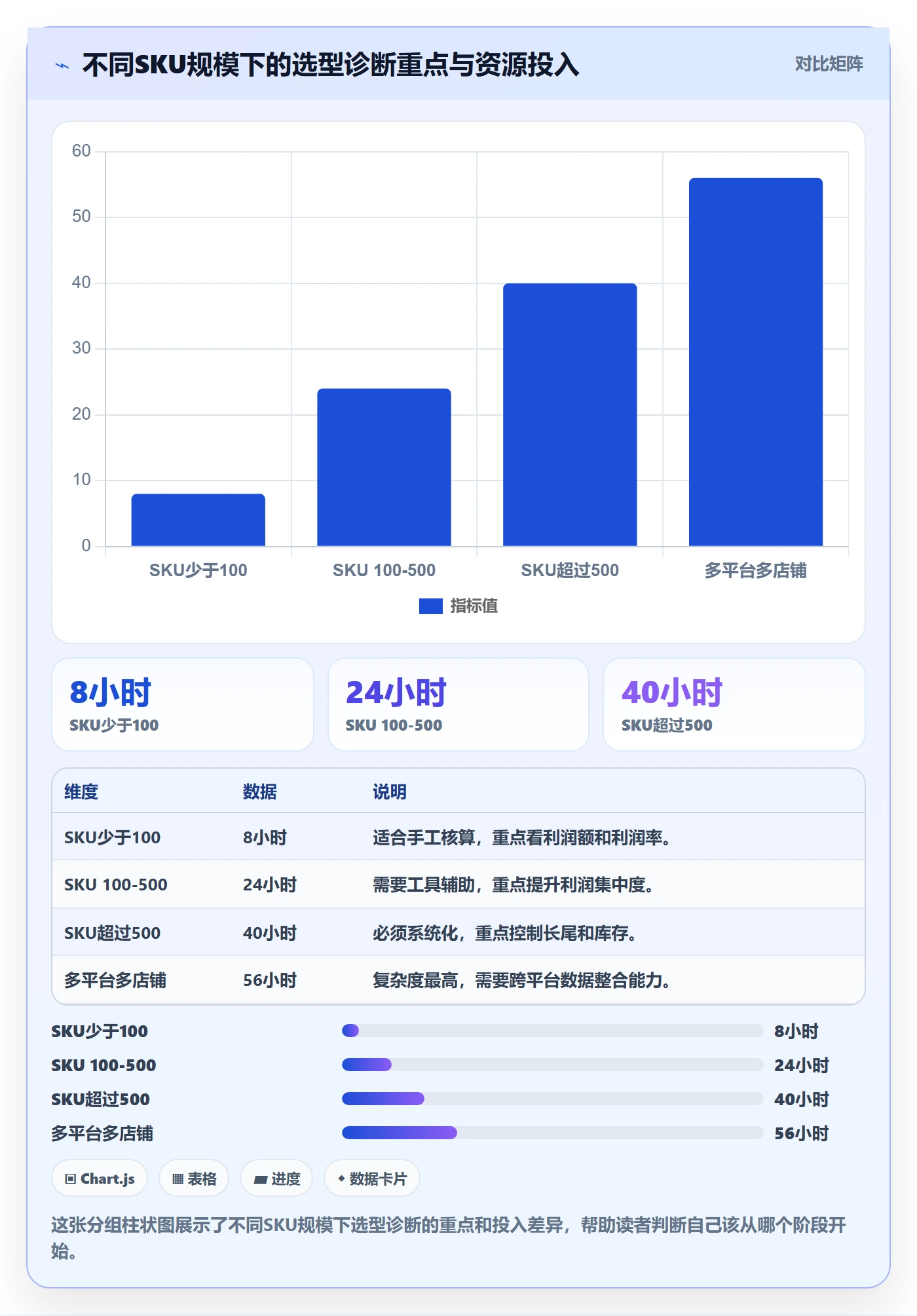Screen dimensions: 917x1316
Task: Click "8小时" at the end of the progress row
Action: [x=796, y=1031]
